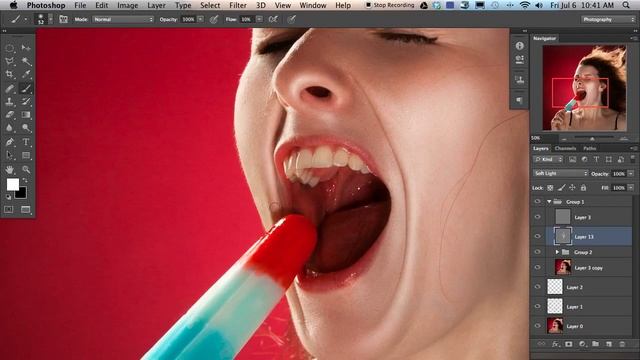Add a layer mask
The height and width of the screenshot is (360, 640).
point(569,344)
